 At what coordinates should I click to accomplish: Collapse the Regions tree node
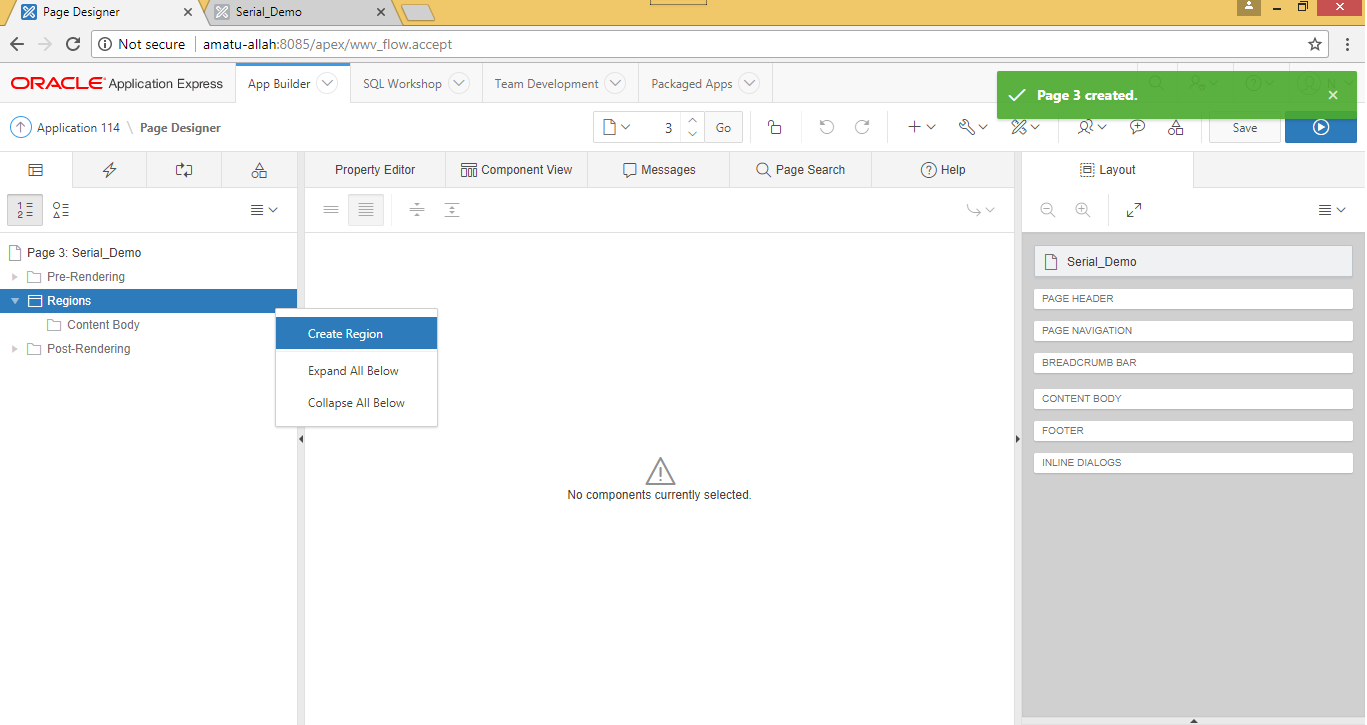(x=14, y=300)
